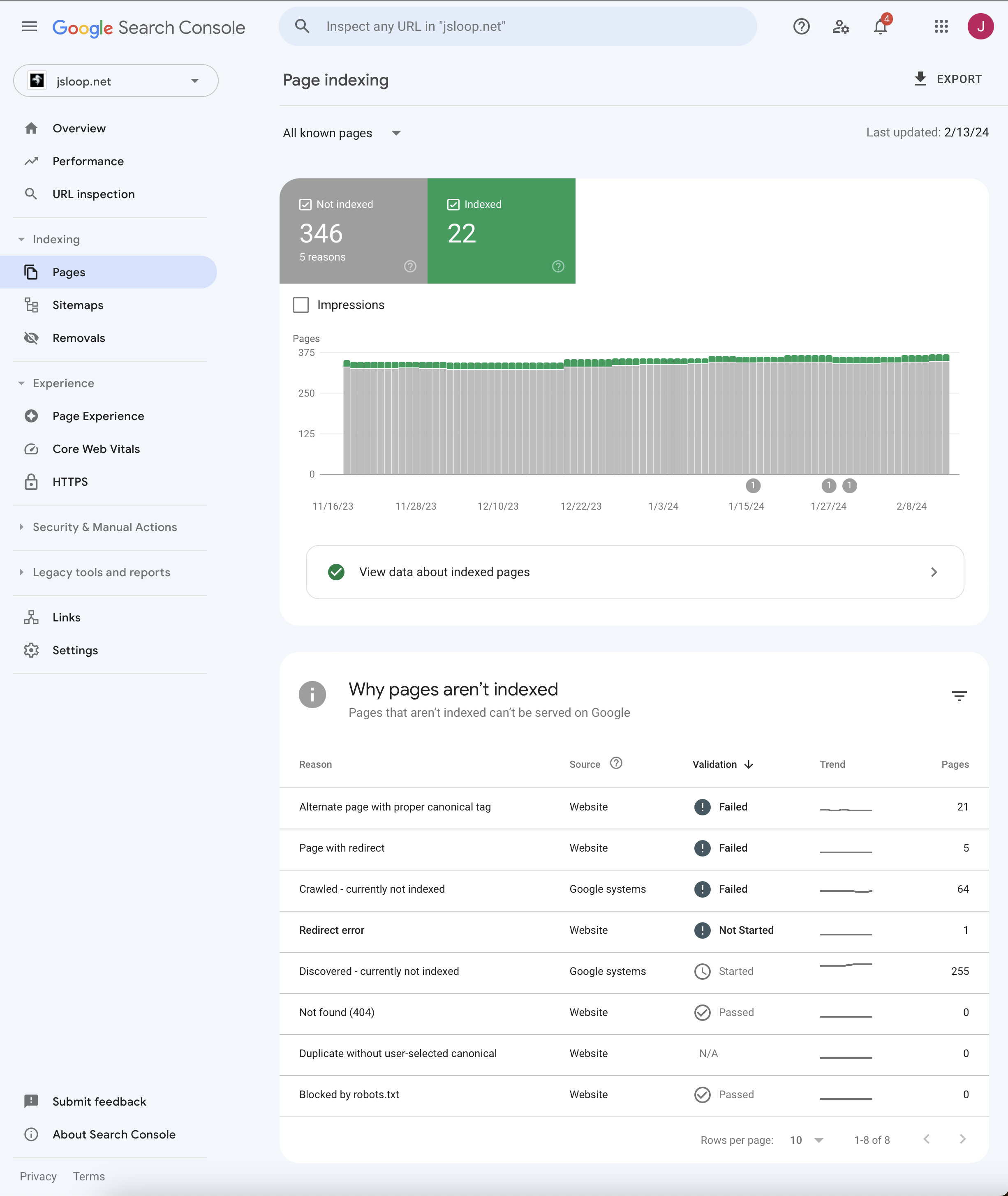Click the 1/15/24 chart annotation marker
This screenshot has height=1196, width=1008.
753,485
